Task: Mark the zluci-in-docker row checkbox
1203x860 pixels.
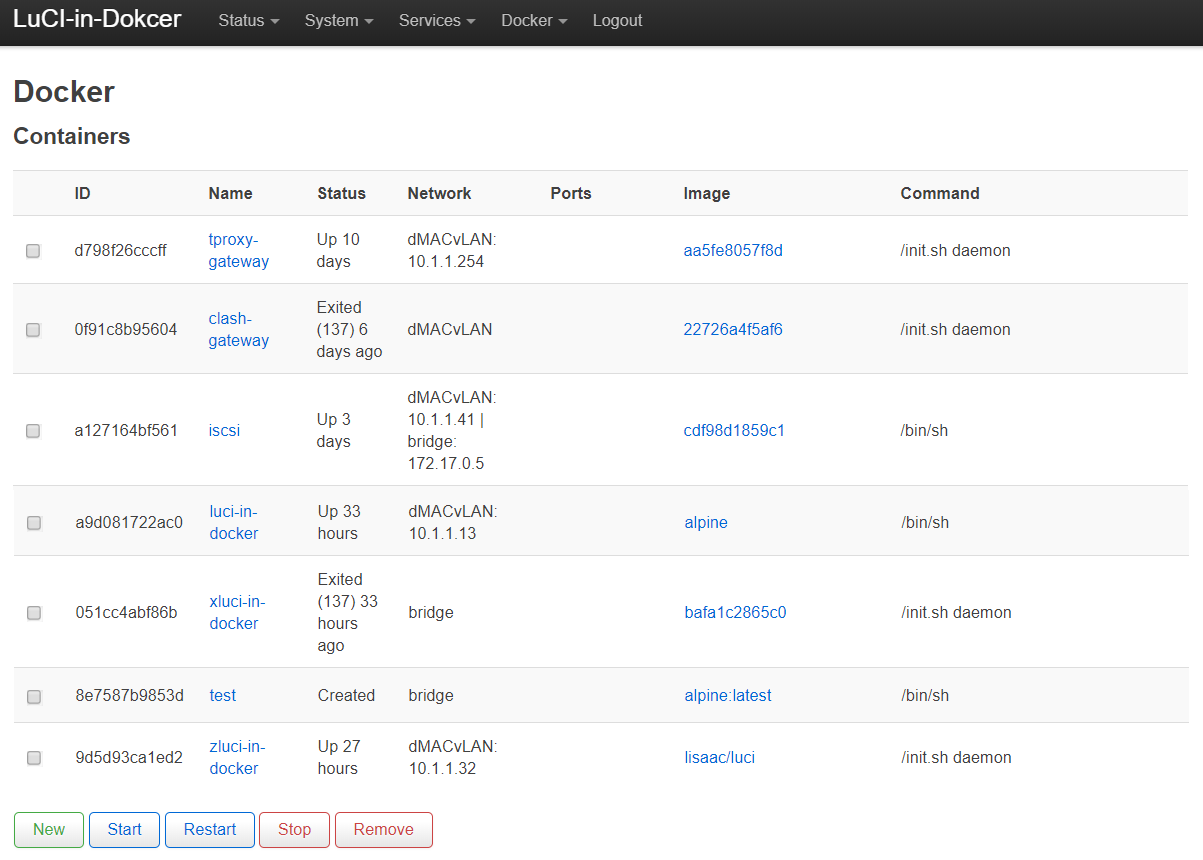Action: [x=34, y=758]
